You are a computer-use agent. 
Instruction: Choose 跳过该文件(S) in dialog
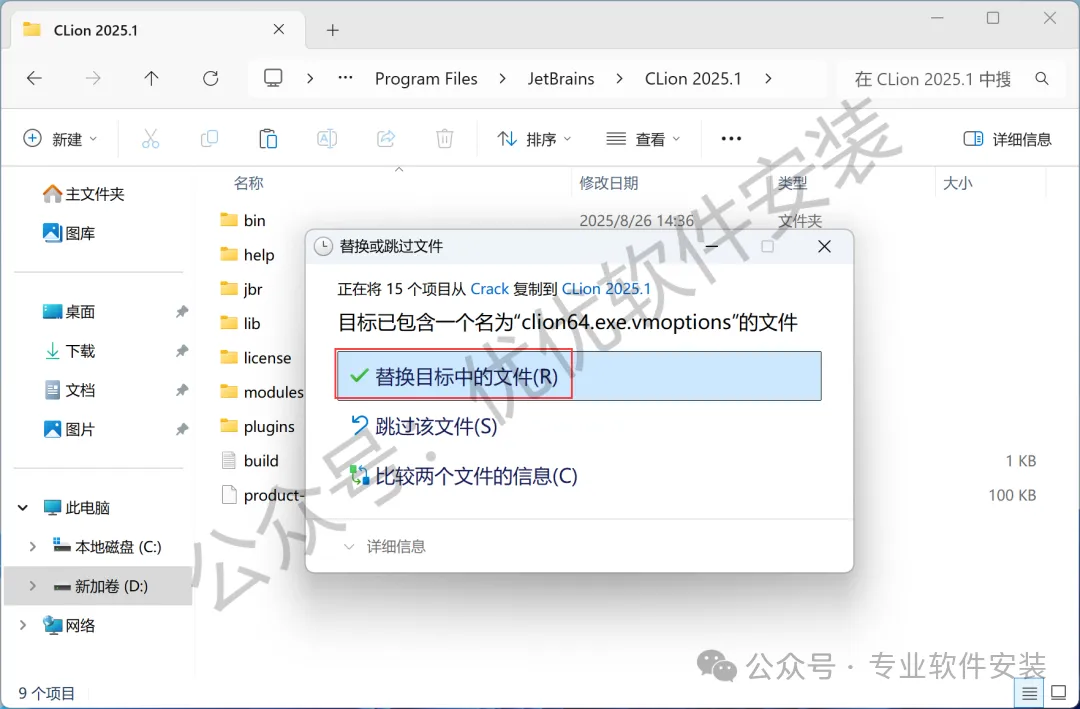click(x=424, y=427)
